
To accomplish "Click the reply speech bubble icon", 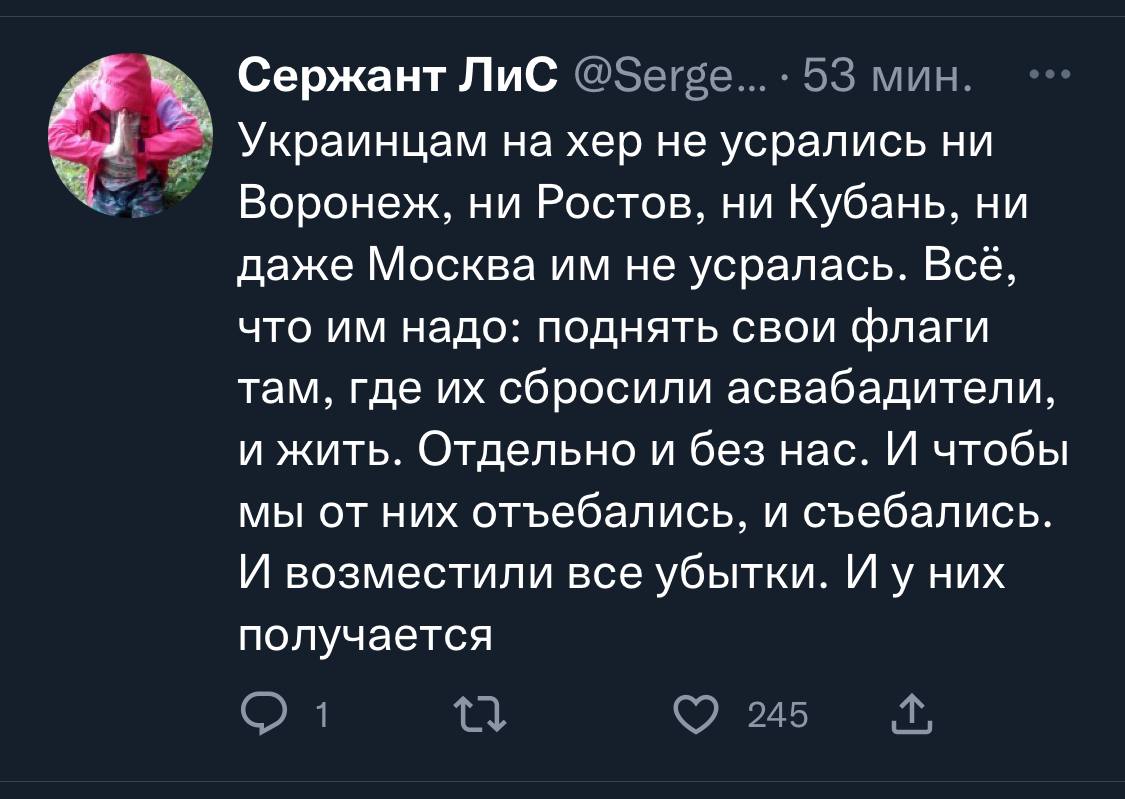I will [x=264, y=714].
